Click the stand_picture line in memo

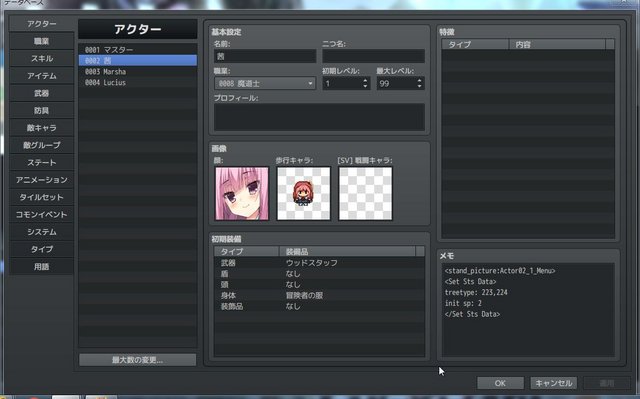[x=500, y=271]
